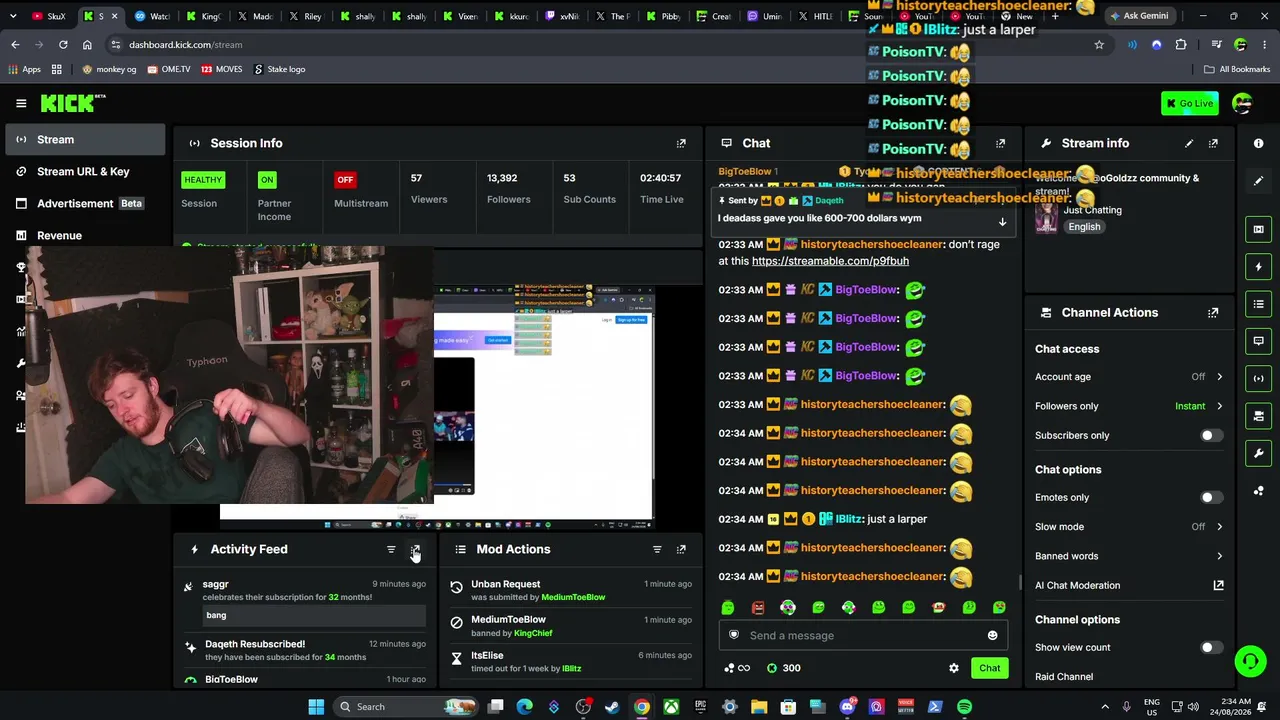Edit stream info with the pencil icon
Image resolution: width=1280 pixels, height=720 pixels.
click(1189, 143)
